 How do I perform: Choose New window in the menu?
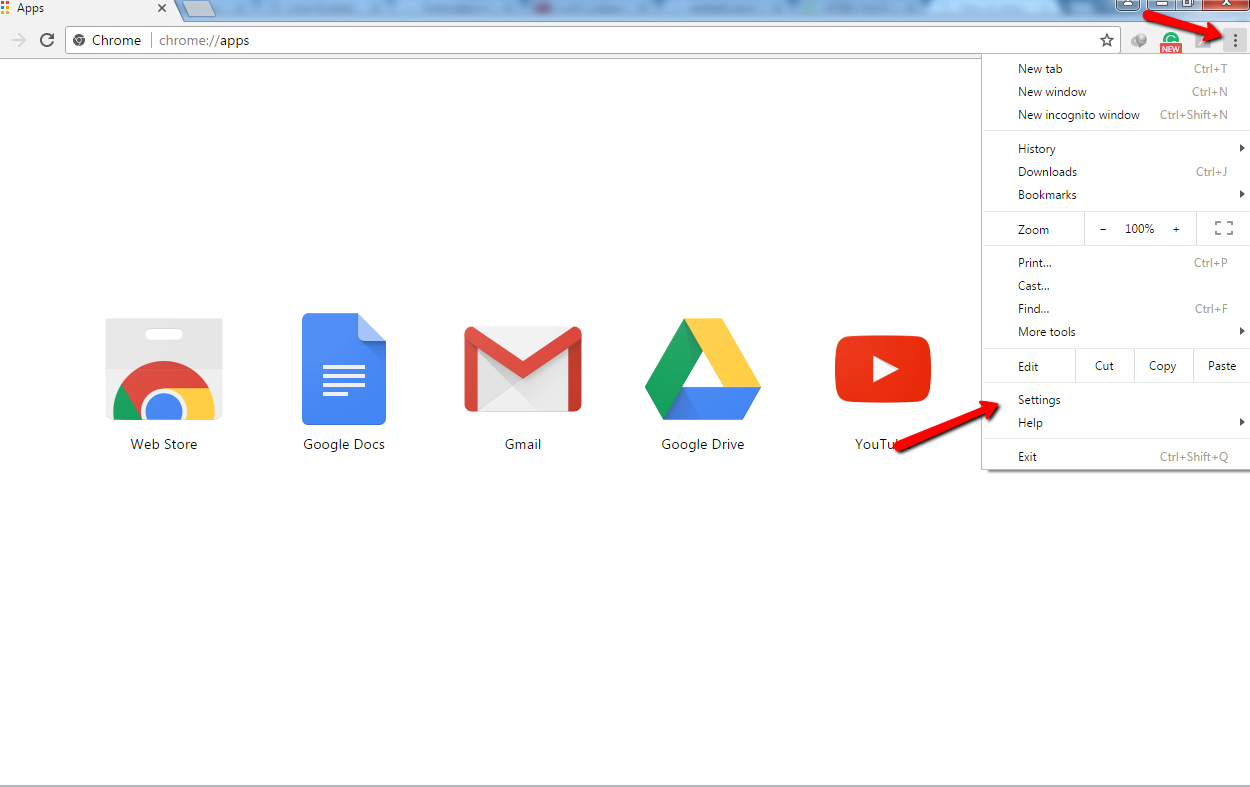[1116, 92]
